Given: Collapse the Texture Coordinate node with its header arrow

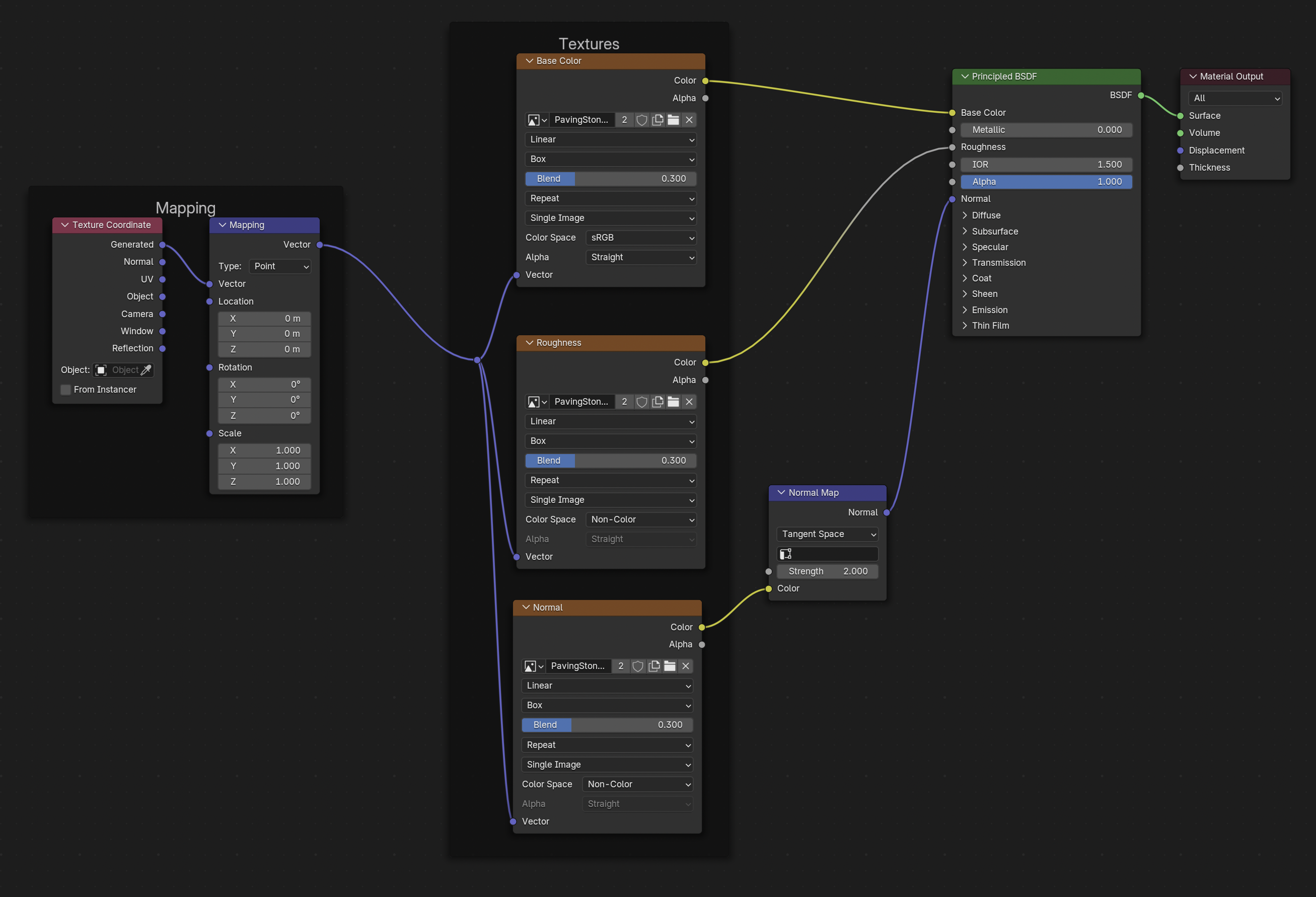Looking at the screenshot, I should click(x=64, y=226).
